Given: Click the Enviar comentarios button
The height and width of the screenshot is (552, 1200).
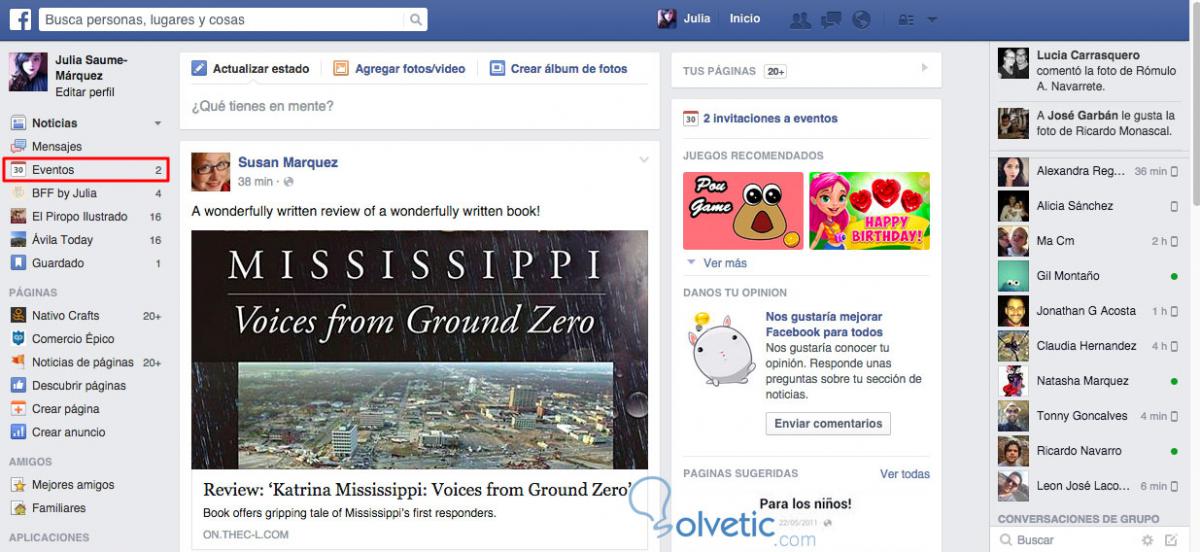Looking at the screenshot, I should pos(828,423).
